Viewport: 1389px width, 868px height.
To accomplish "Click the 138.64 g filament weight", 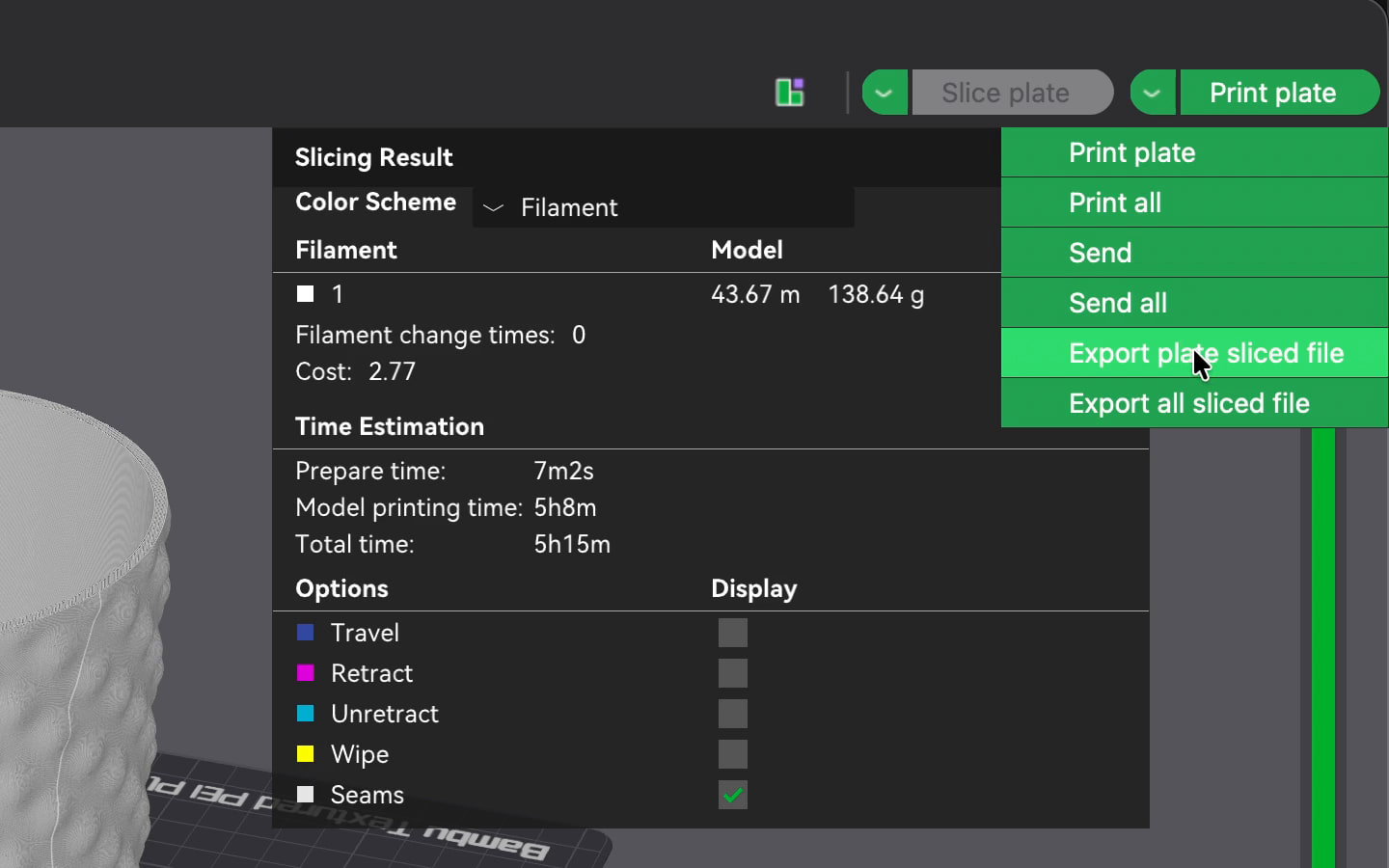I will tap(876, 294).
